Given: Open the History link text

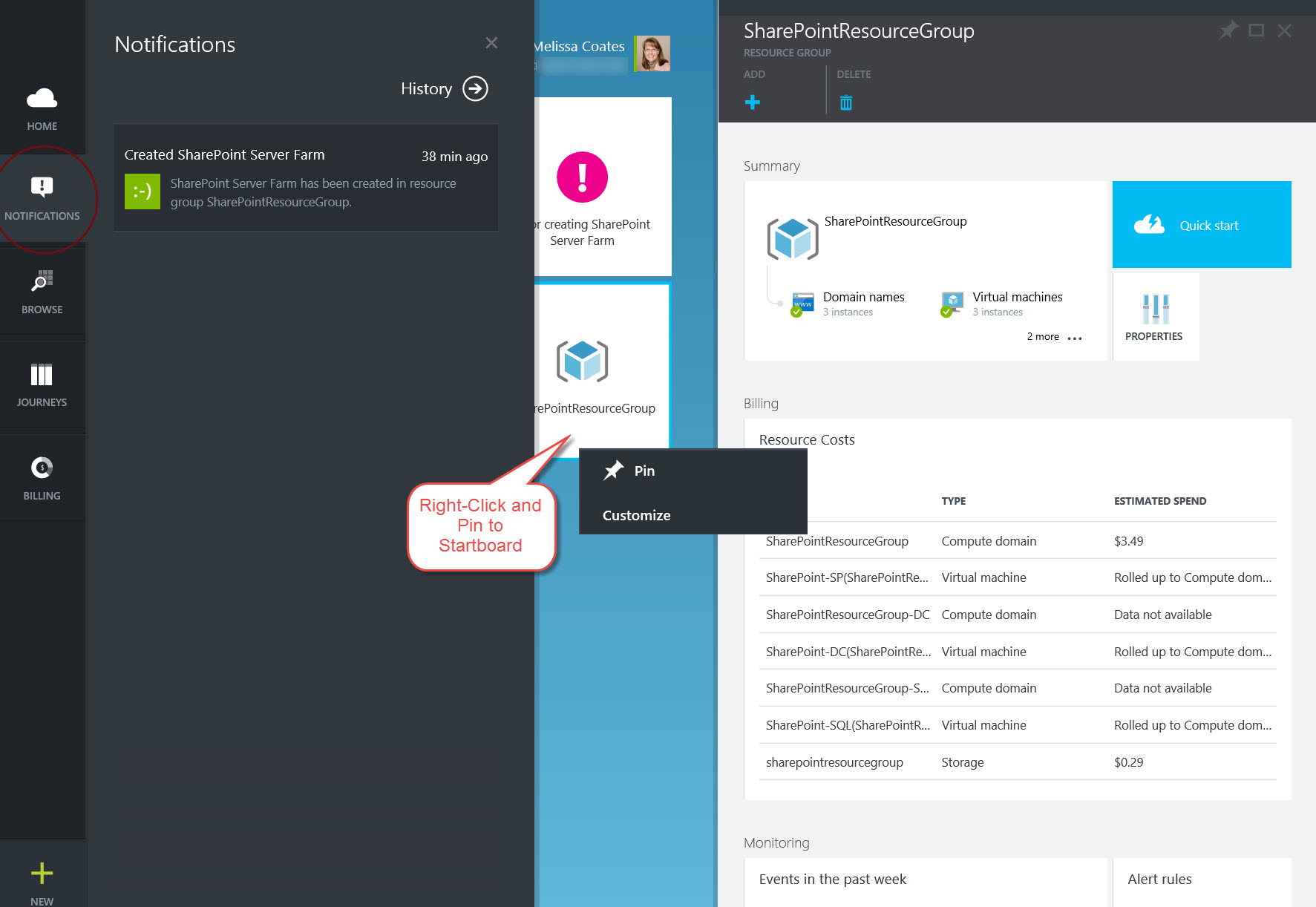Looking at the screenshot, I should (x=426, y=89).
